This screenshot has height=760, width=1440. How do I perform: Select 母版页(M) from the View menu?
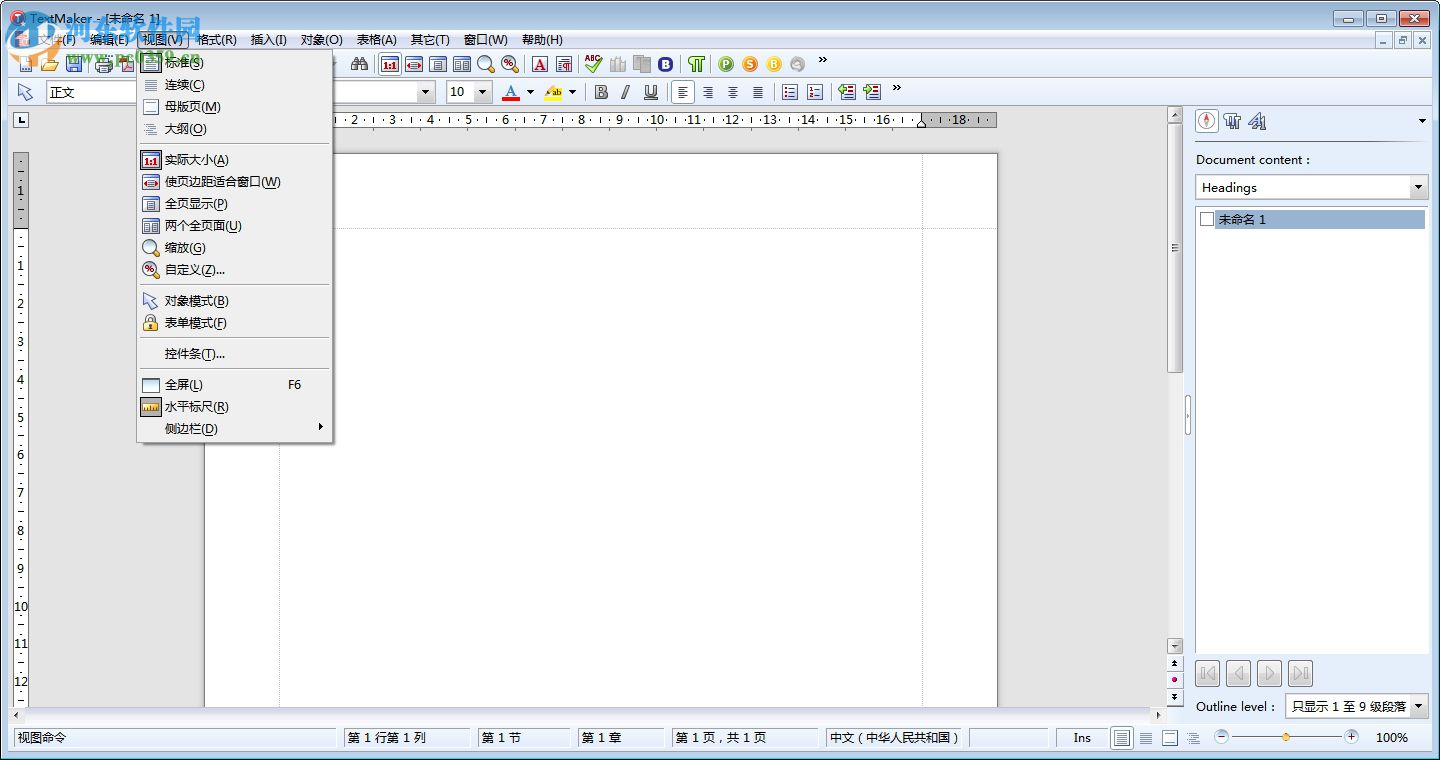coord(192,107)
